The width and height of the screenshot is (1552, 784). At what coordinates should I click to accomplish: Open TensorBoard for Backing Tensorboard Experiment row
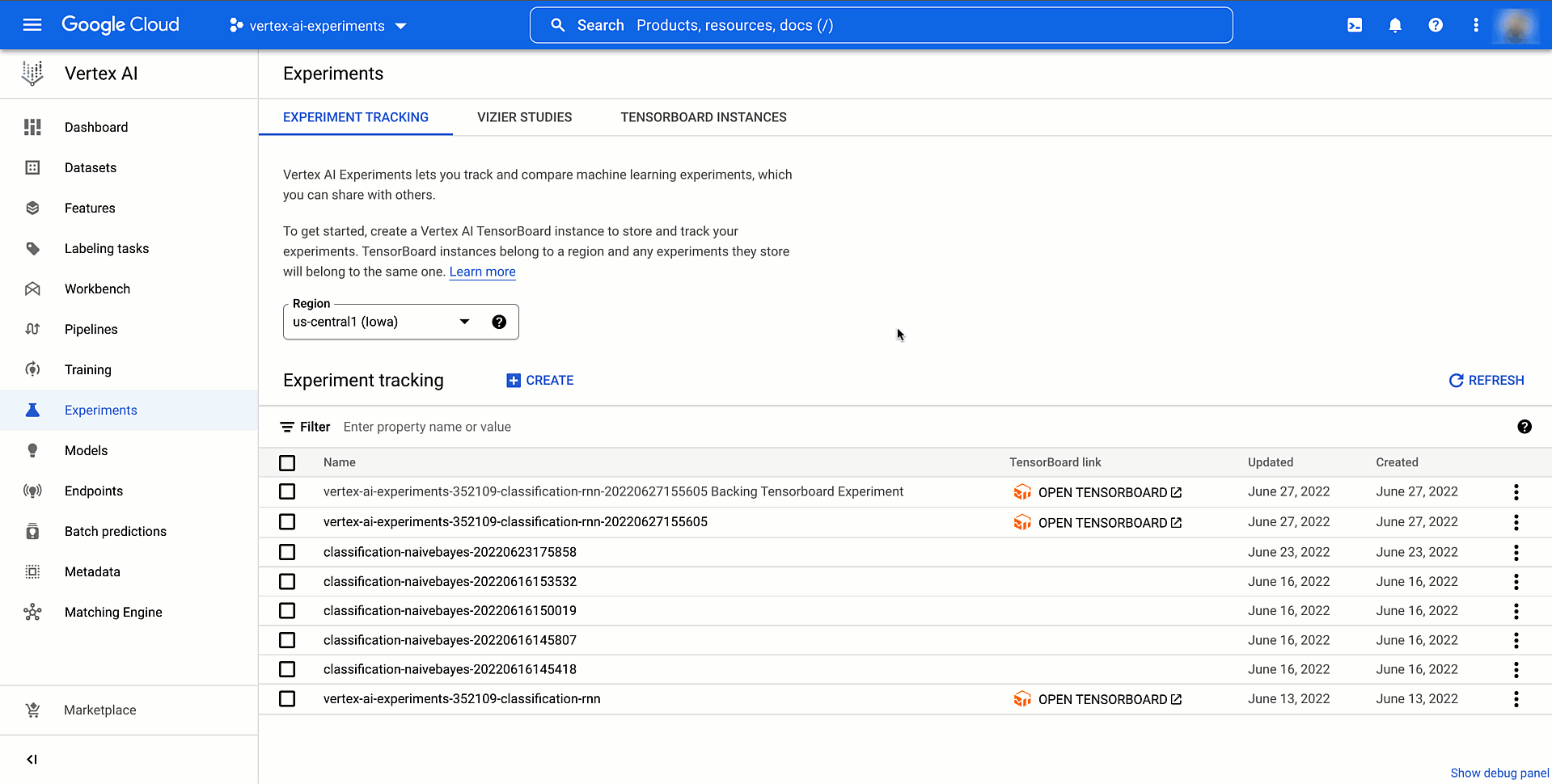[x=1097, y=492]
